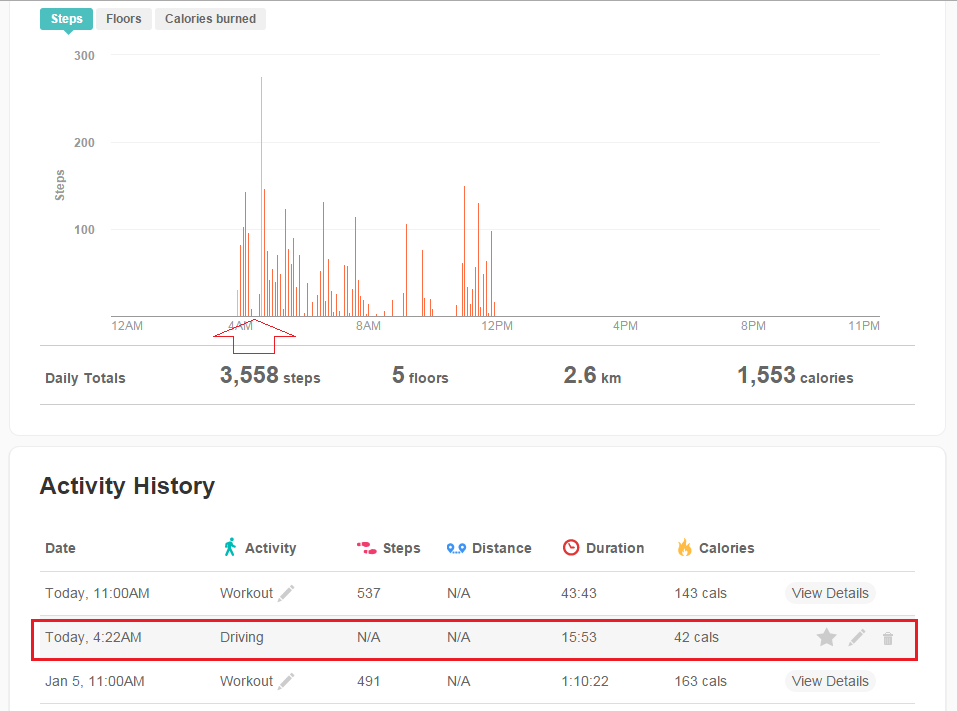
Task: Open View Details for today's 11:00AM Workout
Action: point(830,593)
